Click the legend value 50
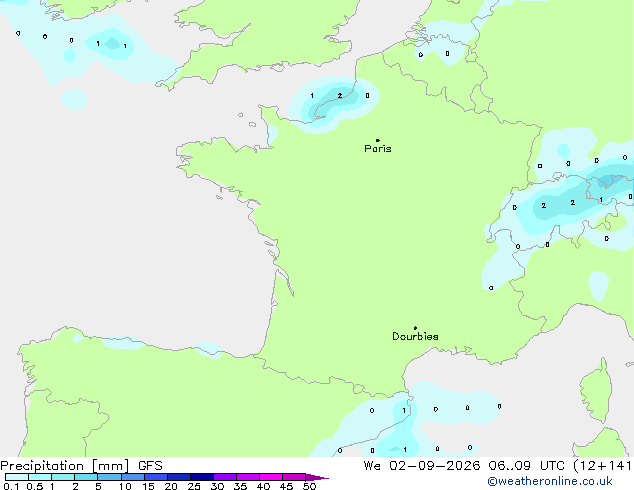This screenshot has width=634, height=490. tap(309, 486)
